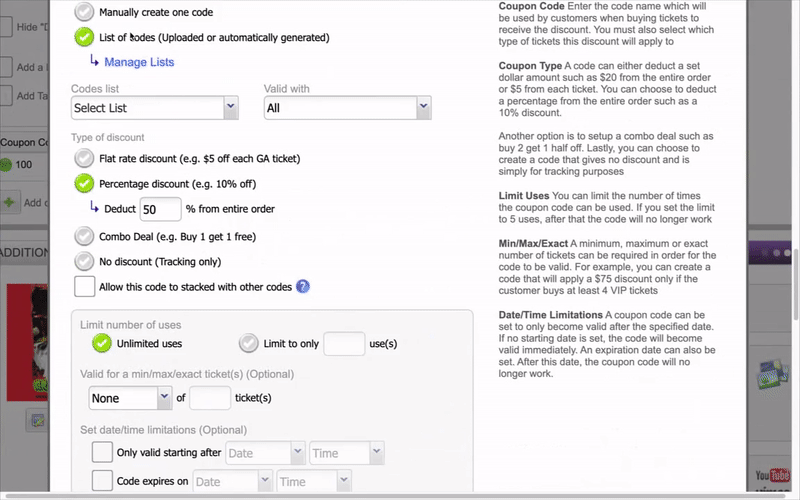800x500 pixels.
Task: Click the small image edit icon below poster
Action: pyautogui.click(x=37, y=421)
